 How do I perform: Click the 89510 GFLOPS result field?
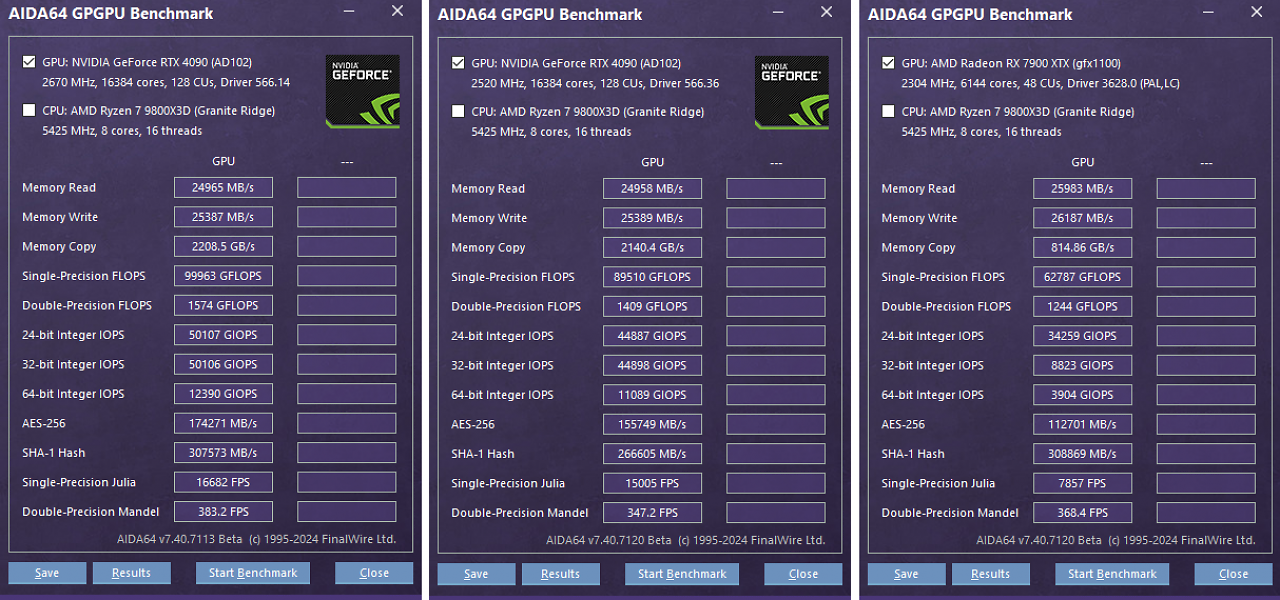(x=652, y=277)
